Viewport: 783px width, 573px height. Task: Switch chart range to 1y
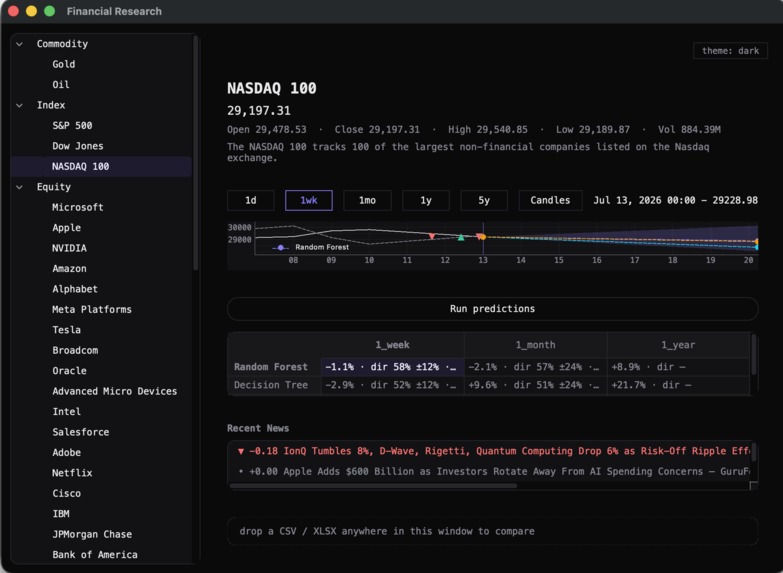(x=425, y=201)
